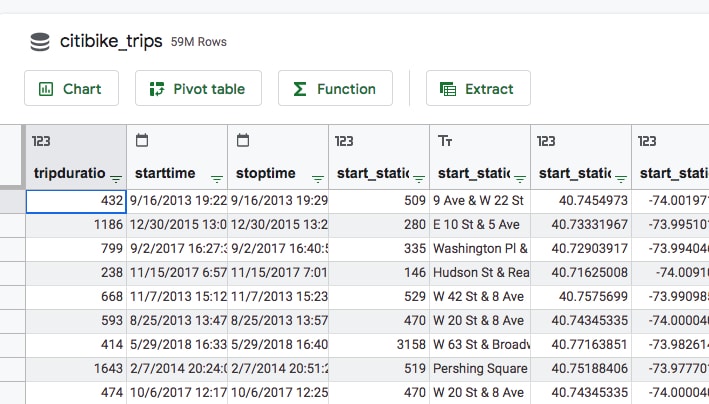Click the 59M Rows label
Image resolution: width=709 pixels, height=404 pixels.
point(199,42)
